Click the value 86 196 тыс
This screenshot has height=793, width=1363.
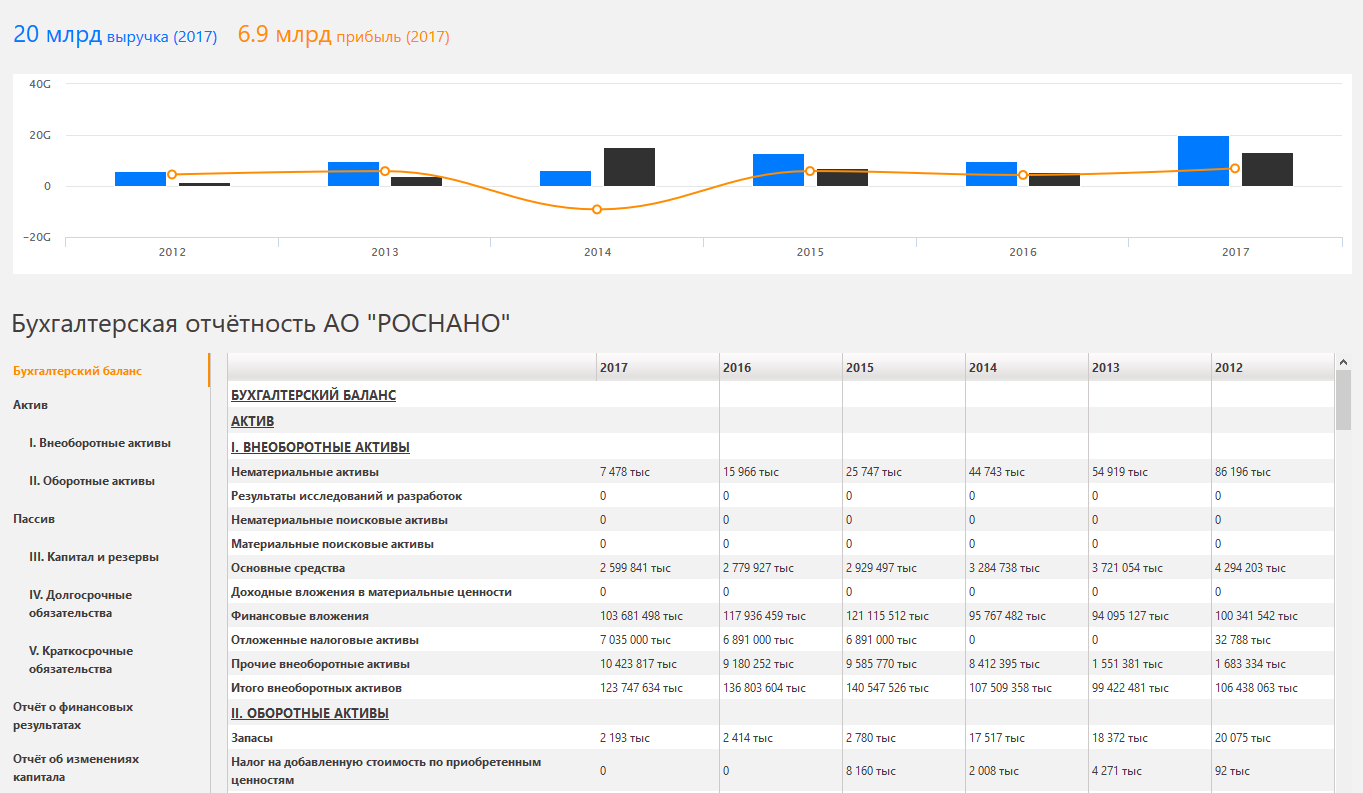tap(1243, 472)
